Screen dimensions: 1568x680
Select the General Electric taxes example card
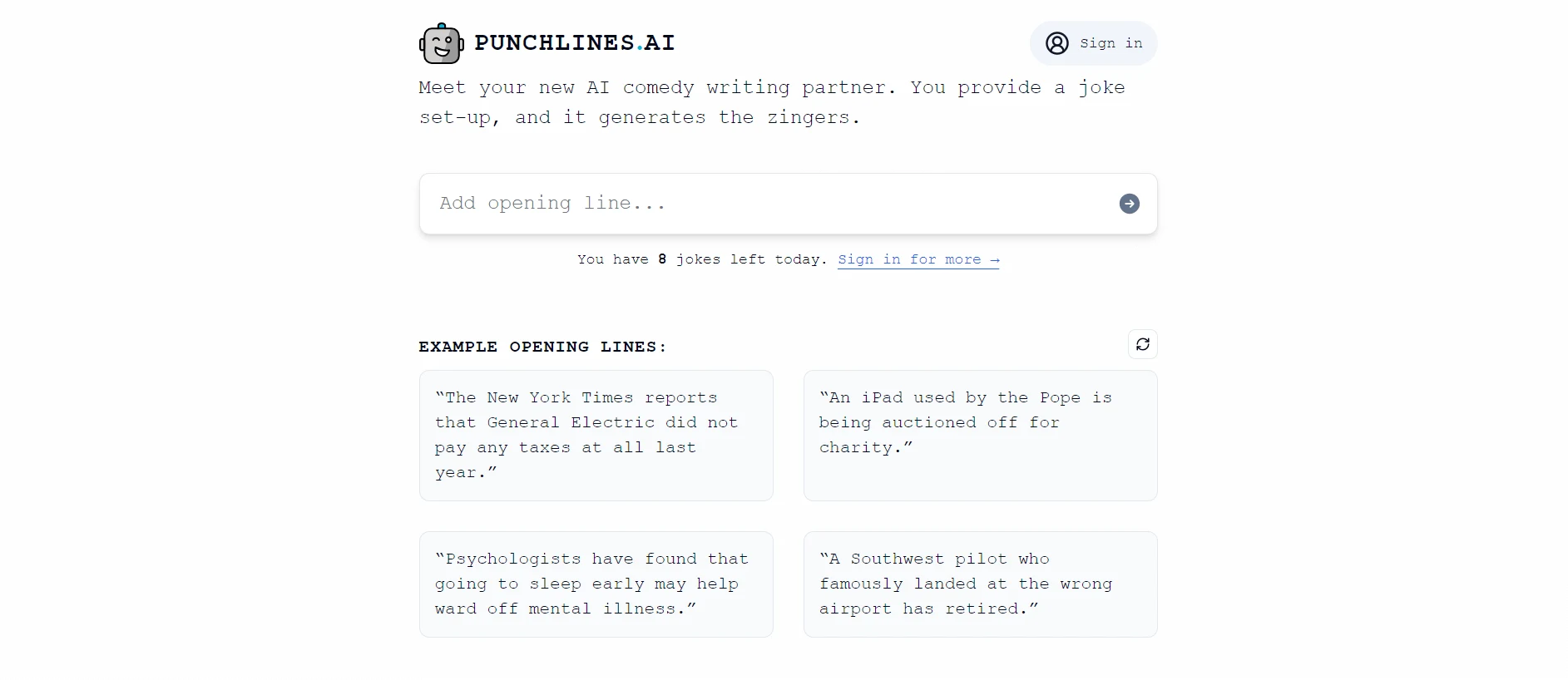pyautogui.click(x=596, y=436)
